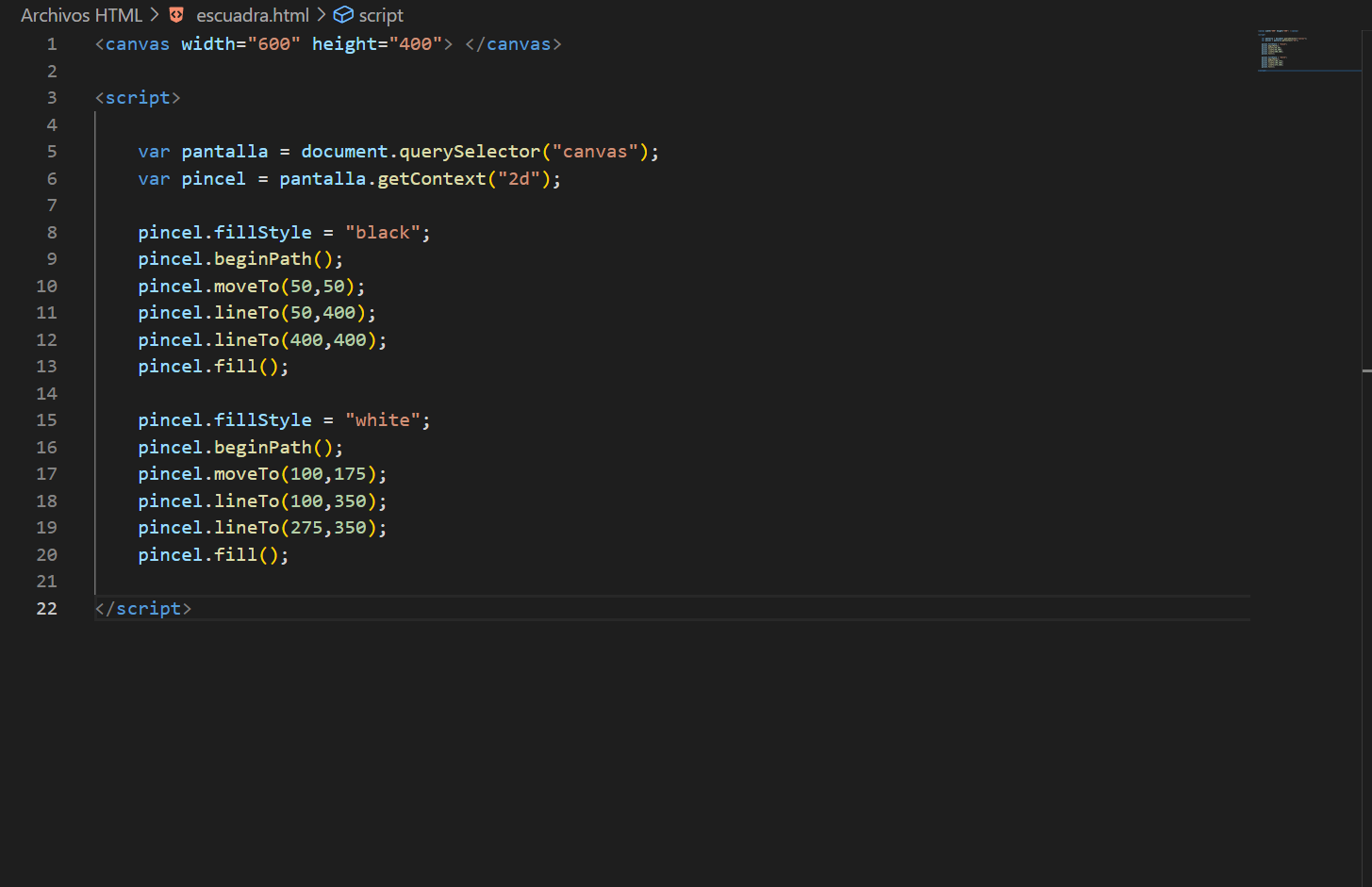Screen dimensions: 1372x887
Task: Click line number 15 in gutter
Action: (46, 420)
